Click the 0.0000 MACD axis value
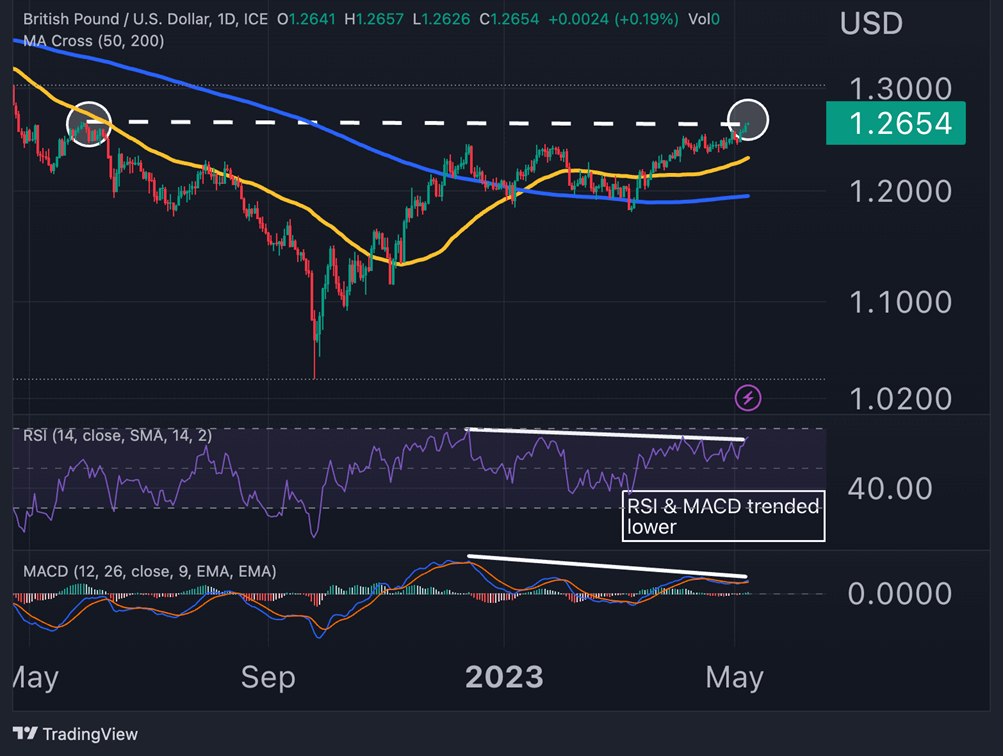 899,594
